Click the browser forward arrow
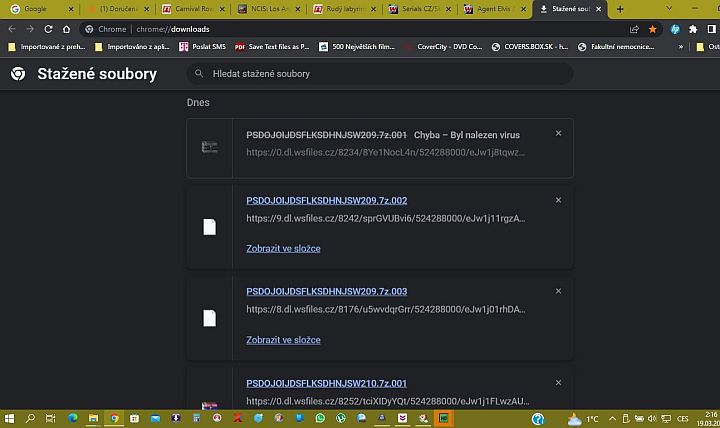The width and height of the screenshot is (720, 428). click(x=30, y=29)
